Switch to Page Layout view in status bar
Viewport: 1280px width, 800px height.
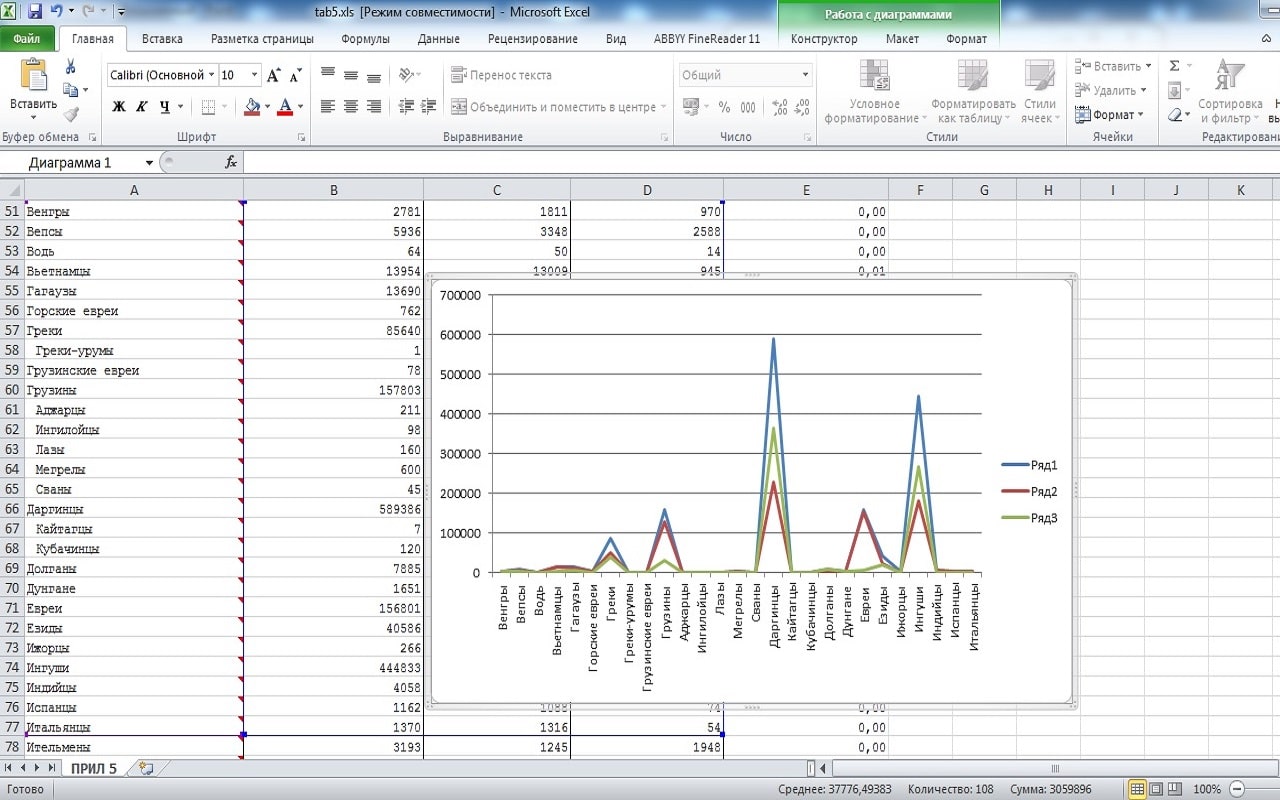[1156, 789]
